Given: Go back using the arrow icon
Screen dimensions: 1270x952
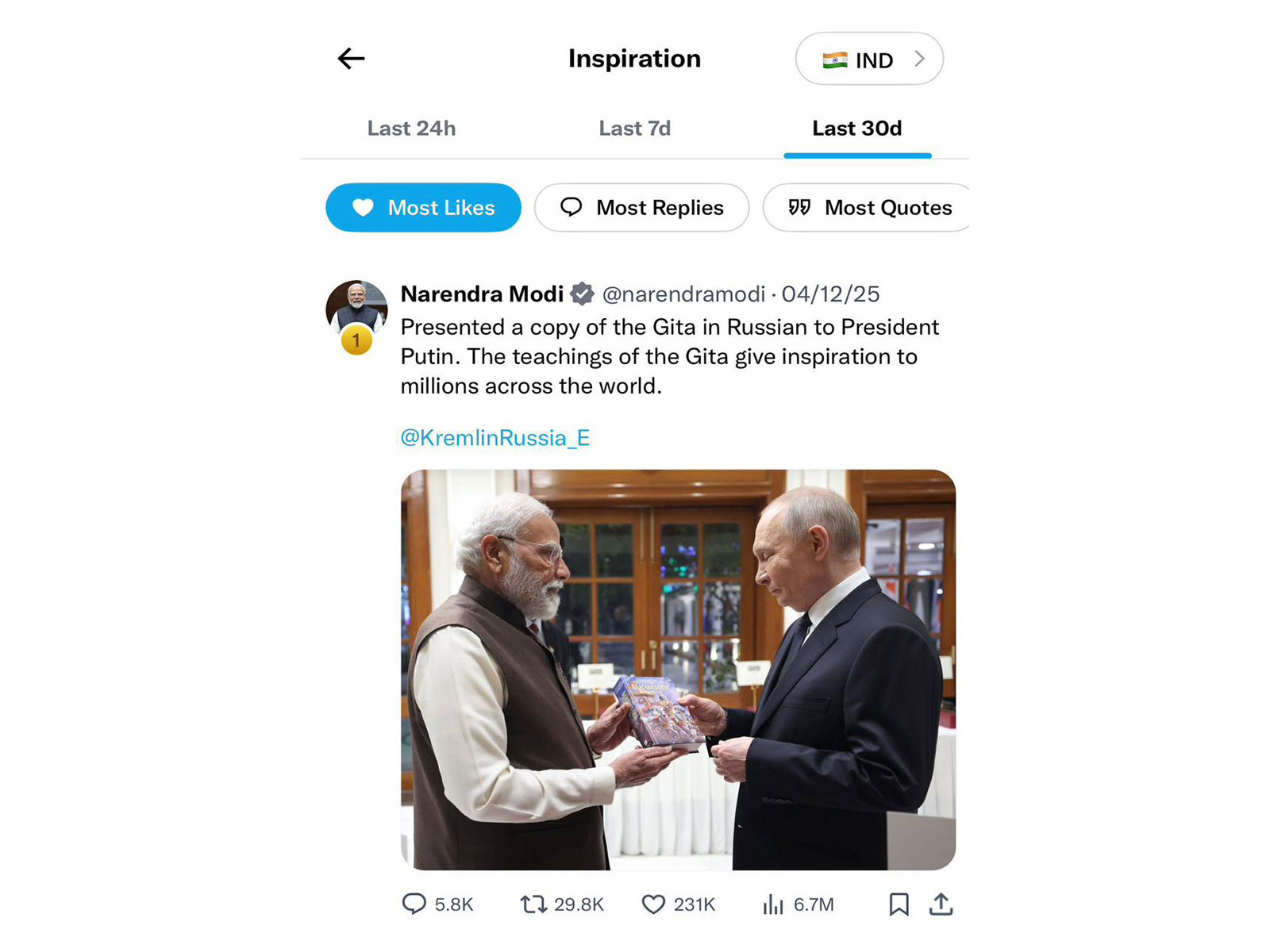Looking at the screenshot, I should click(x=350, y=58).
